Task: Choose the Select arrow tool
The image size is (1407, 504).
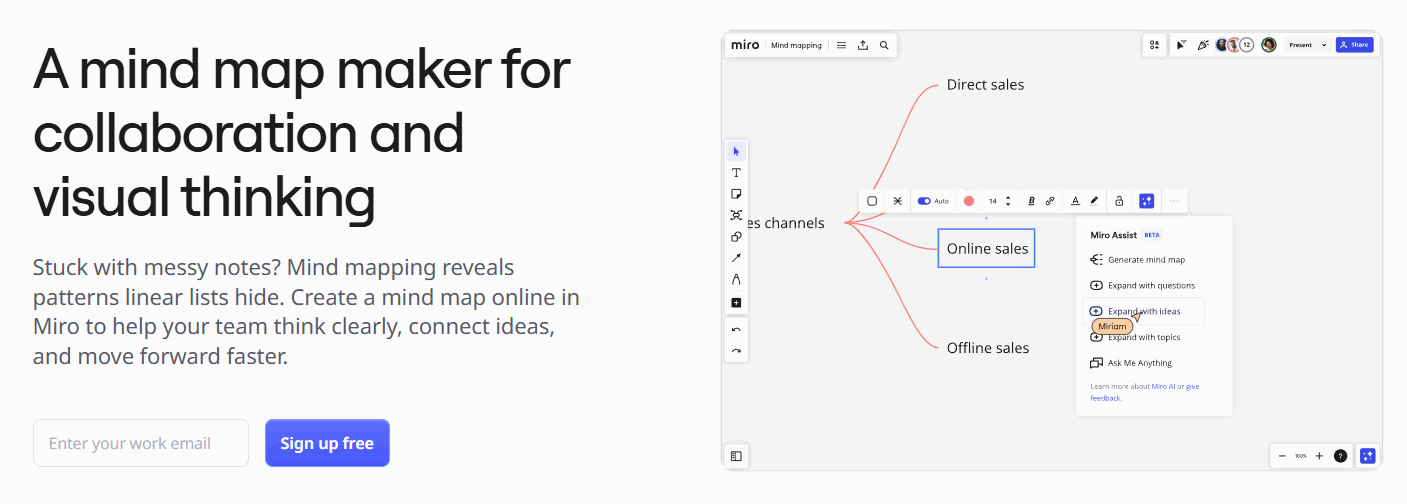Action: click(736, 152)
